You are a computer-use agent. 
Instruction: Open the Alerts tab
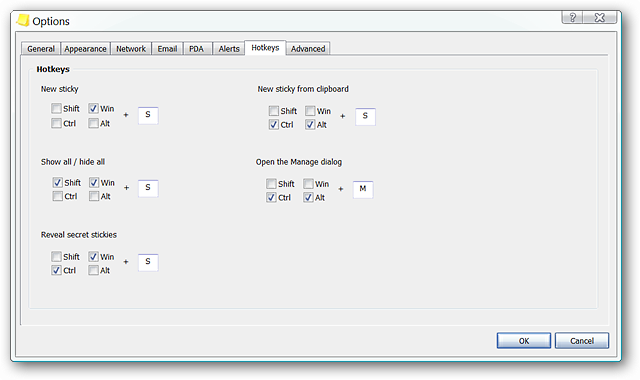click(229, 49)
